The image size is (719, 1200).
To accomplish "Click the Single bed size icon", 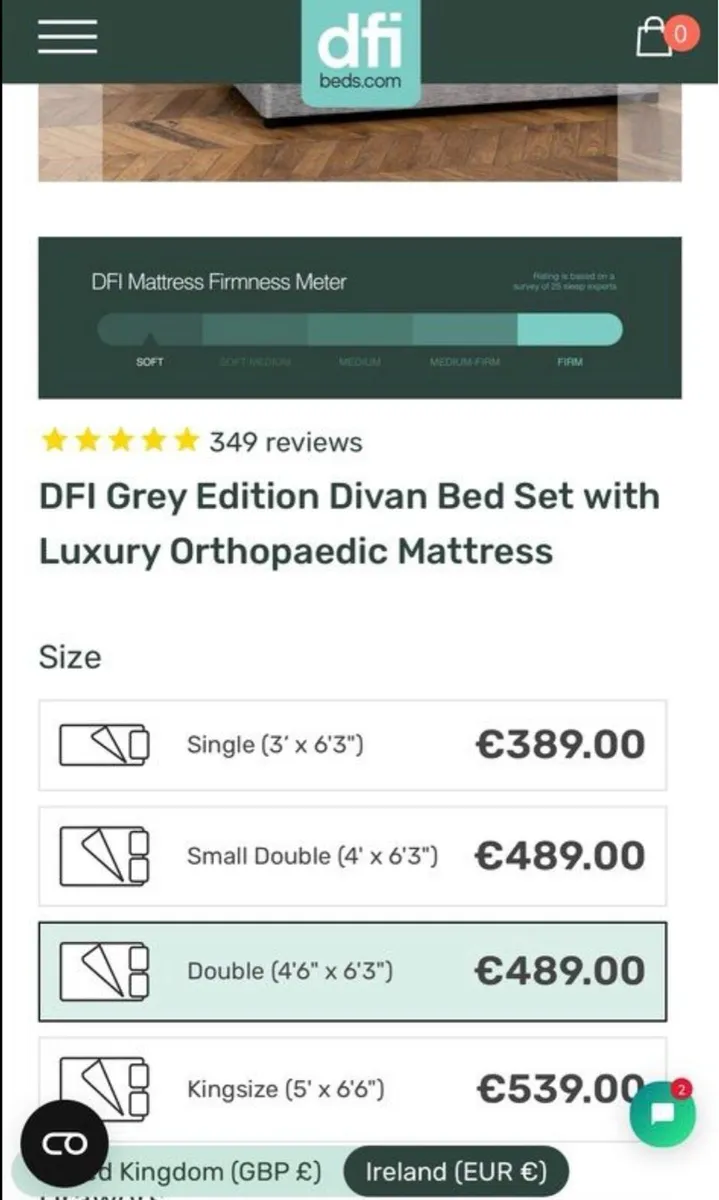I will [103, 744].
